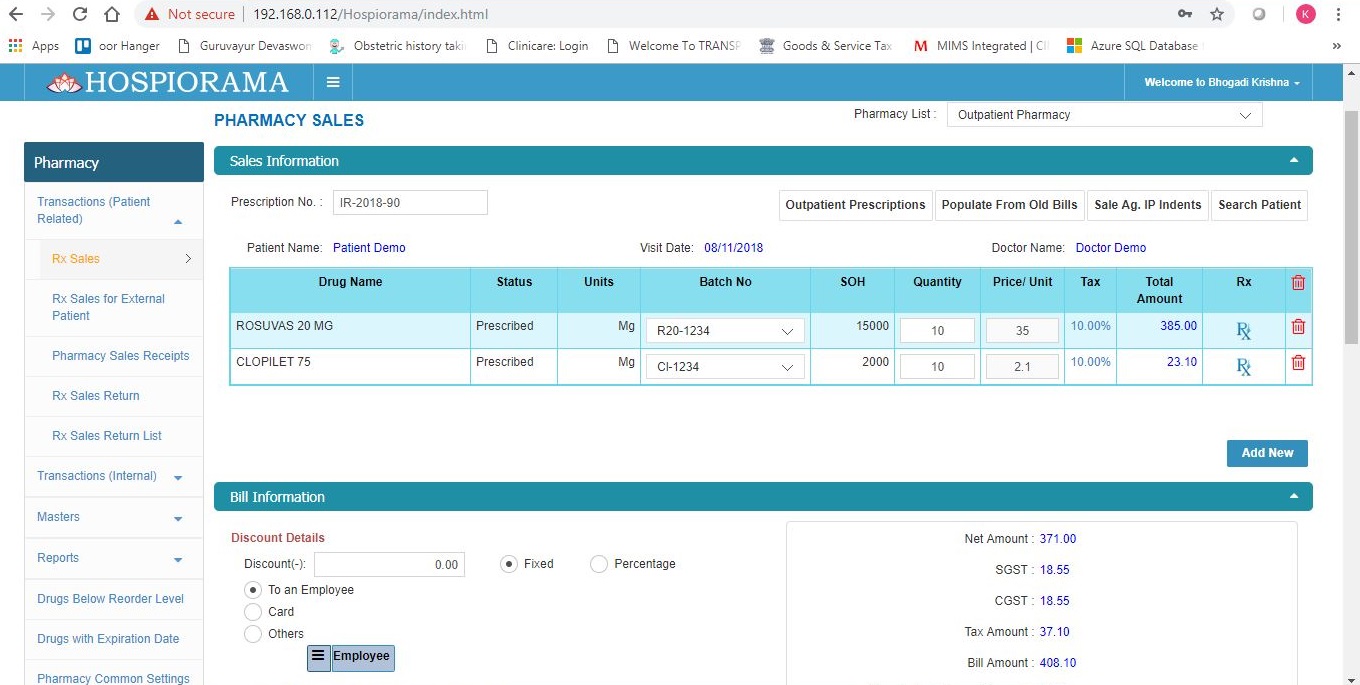Click the Not secure warning icon
The width and height of the screenshot is (1360, 685).
click(152, 14)
